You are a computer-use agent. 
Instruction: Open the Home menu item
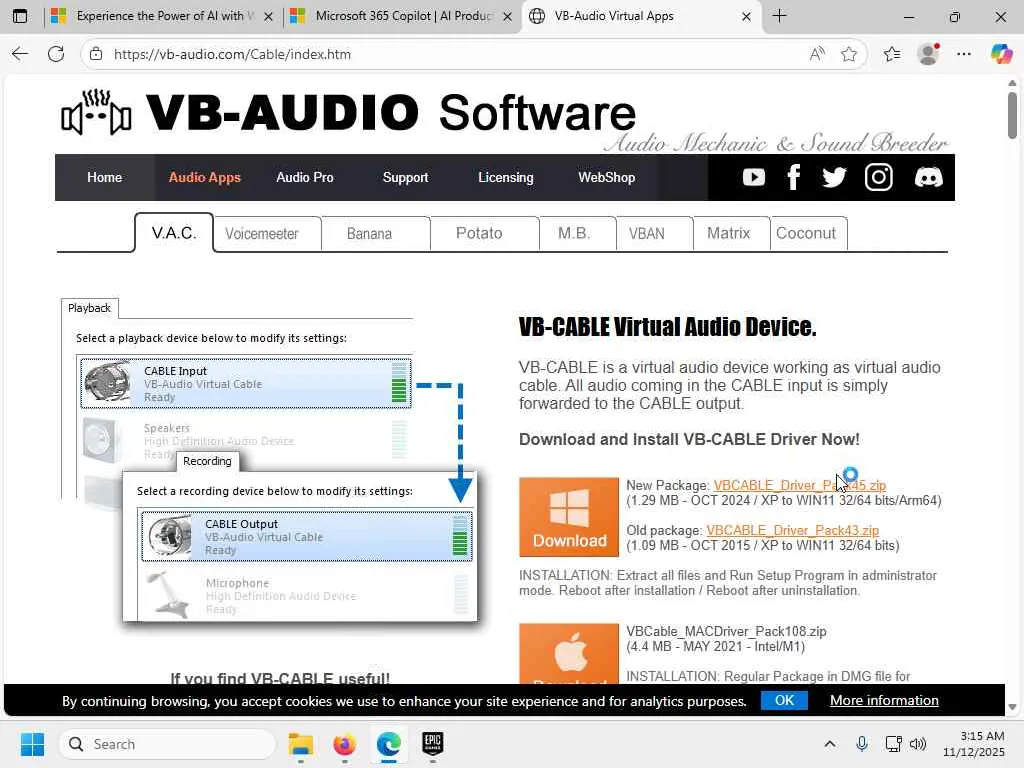coord(104,177)
